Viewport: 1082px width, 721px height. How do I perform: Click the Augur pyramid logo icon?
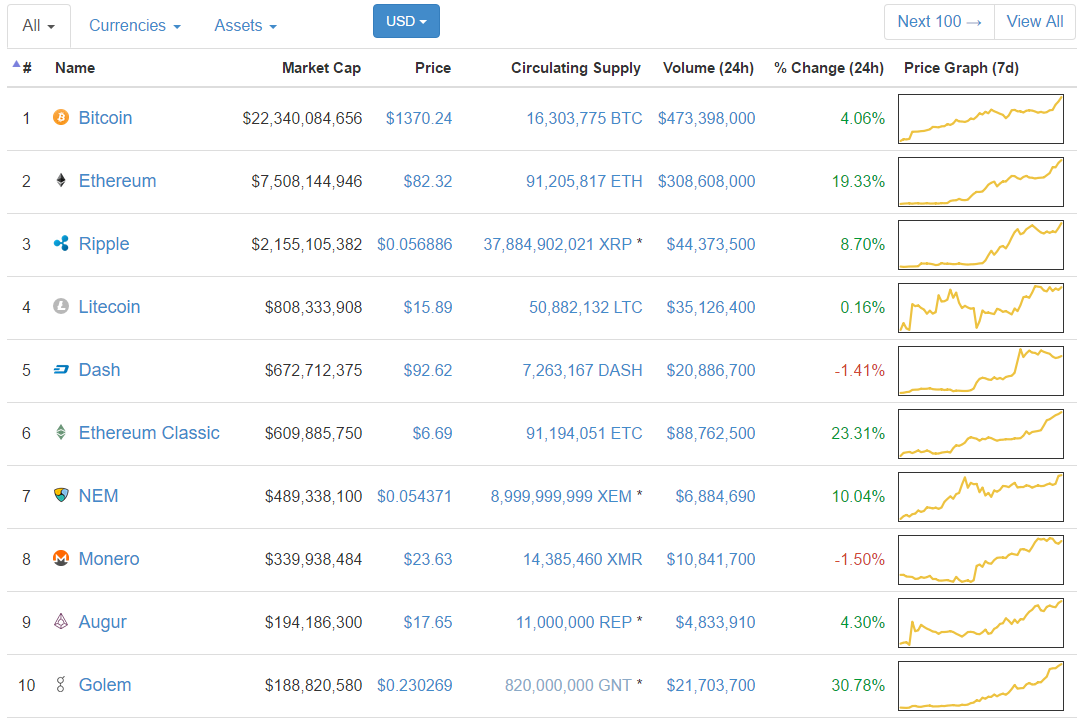pyautogui.click(x=61, y=622)
